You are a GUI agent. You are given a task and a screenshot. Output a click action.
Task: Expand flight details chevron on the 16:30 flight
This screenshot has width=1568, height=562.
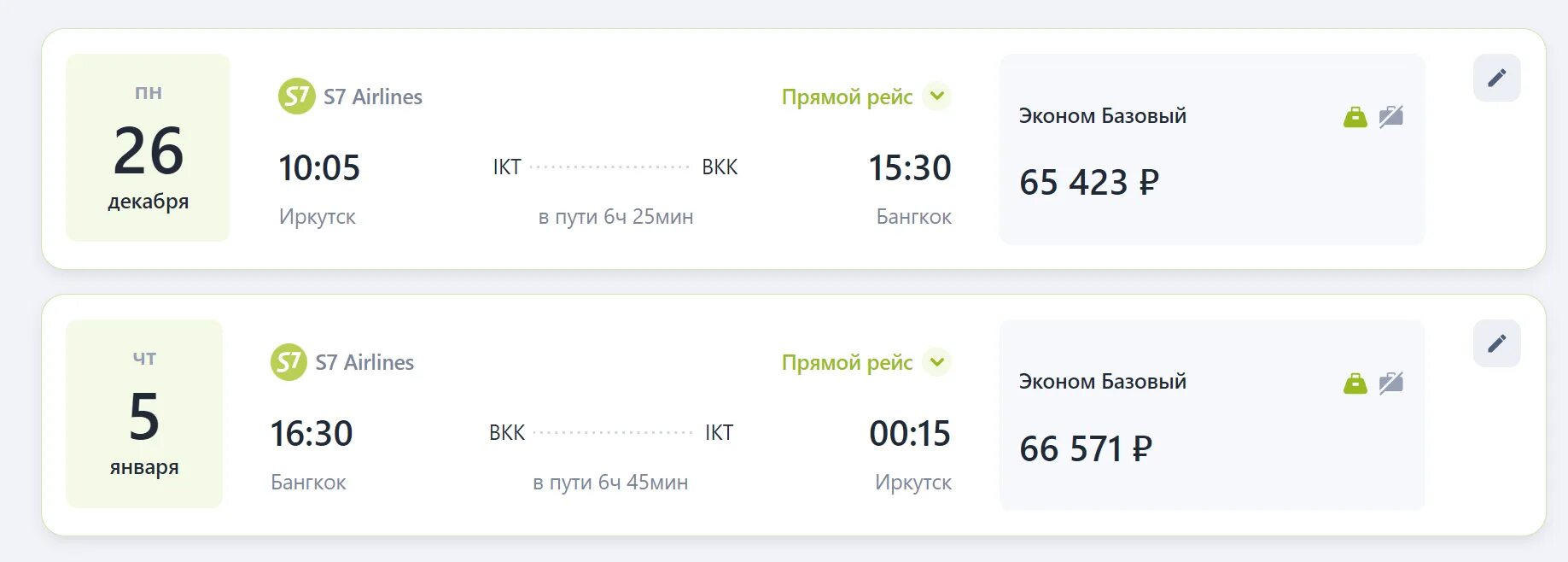tap(937, 362)
